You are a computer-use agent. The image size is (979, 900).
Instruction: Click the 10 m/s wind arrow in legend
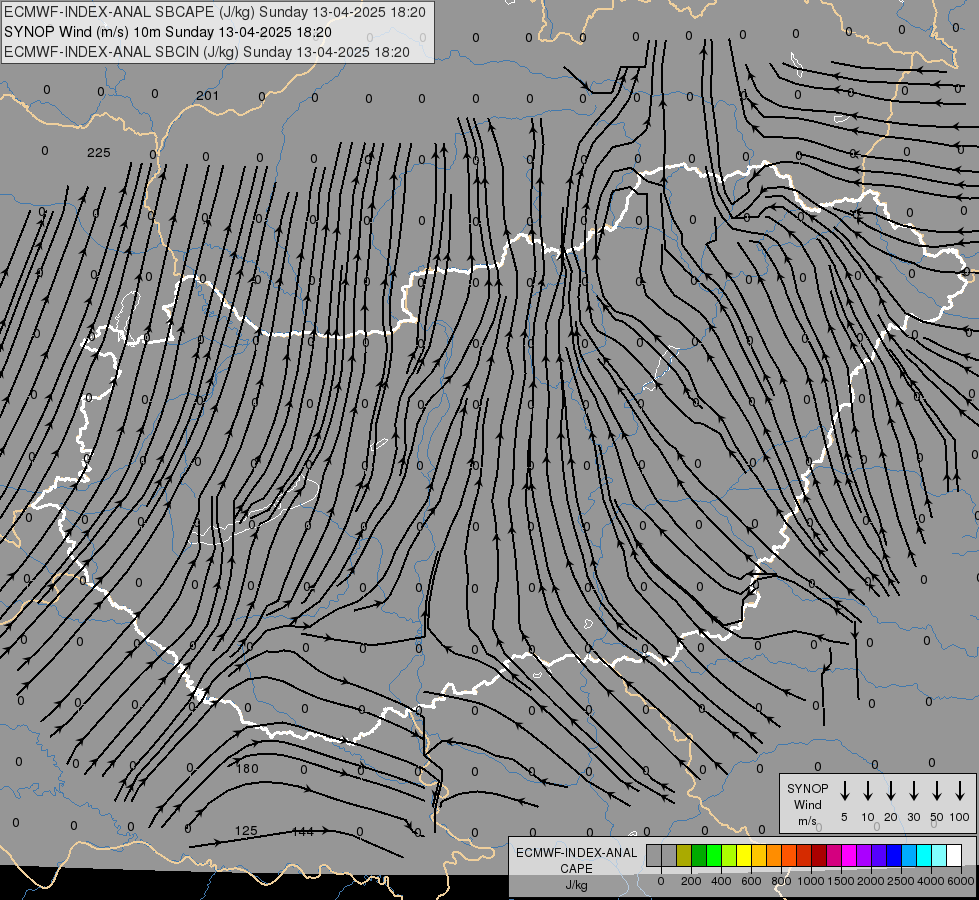(x=868, y=791)
